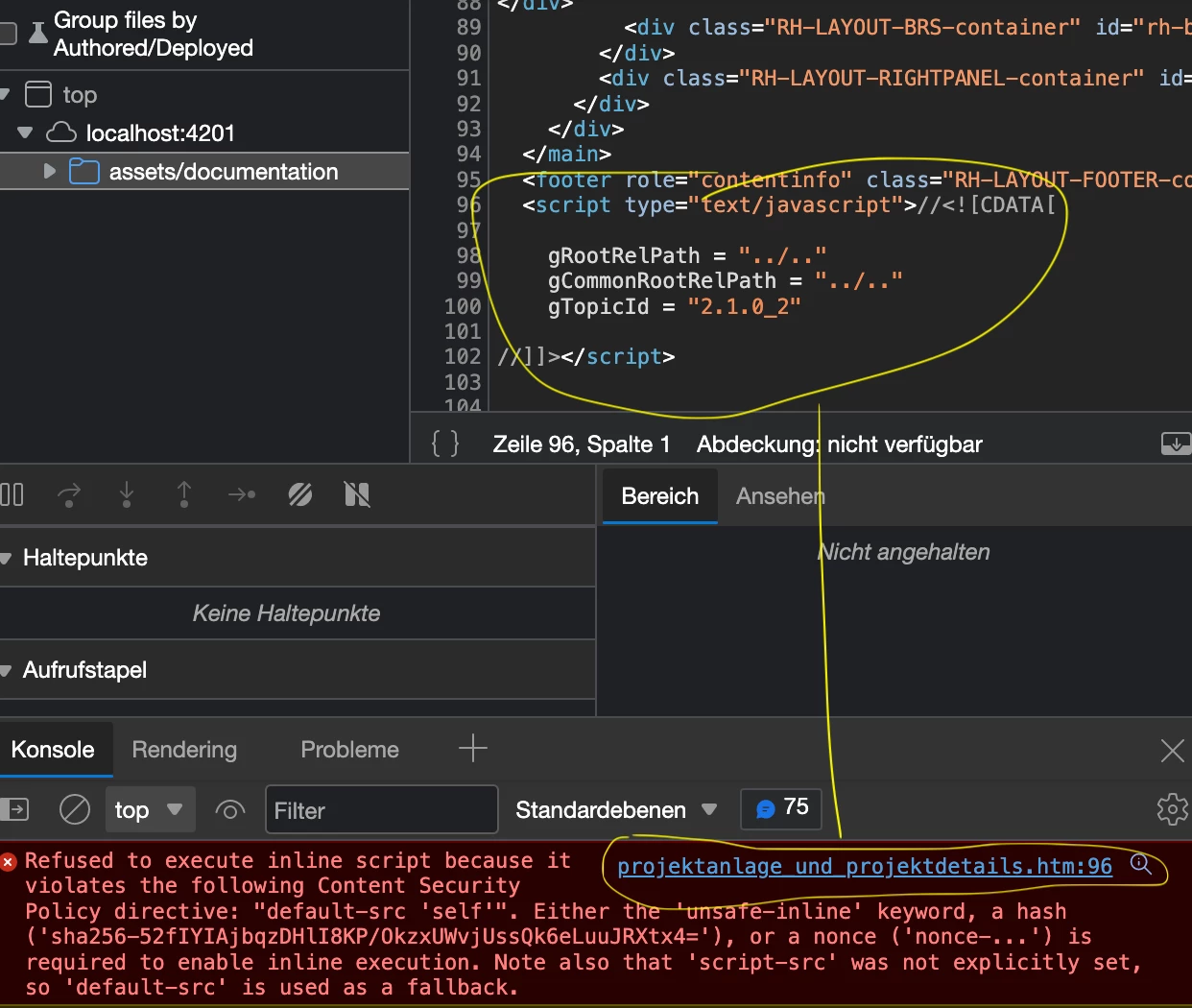The image size is (1192, 1008).
Task: Clear the console
Action: coord(75,809)
